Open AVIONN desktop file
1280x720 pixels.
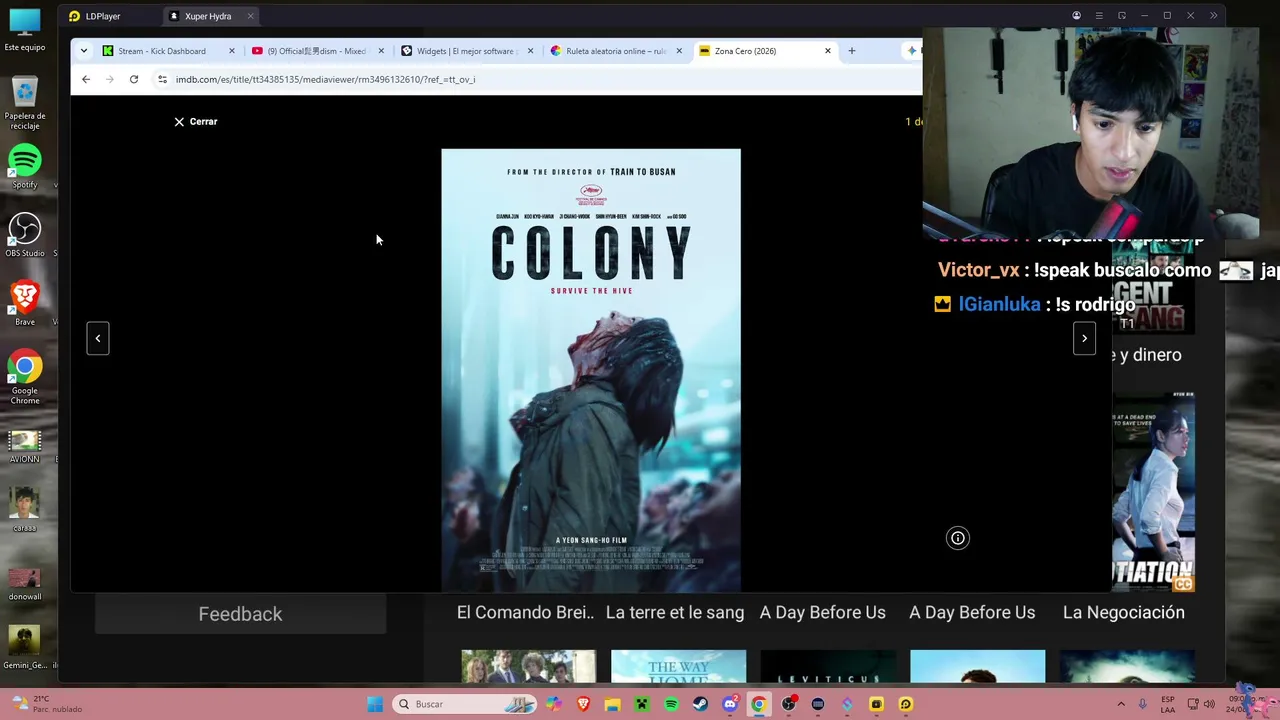25,447
